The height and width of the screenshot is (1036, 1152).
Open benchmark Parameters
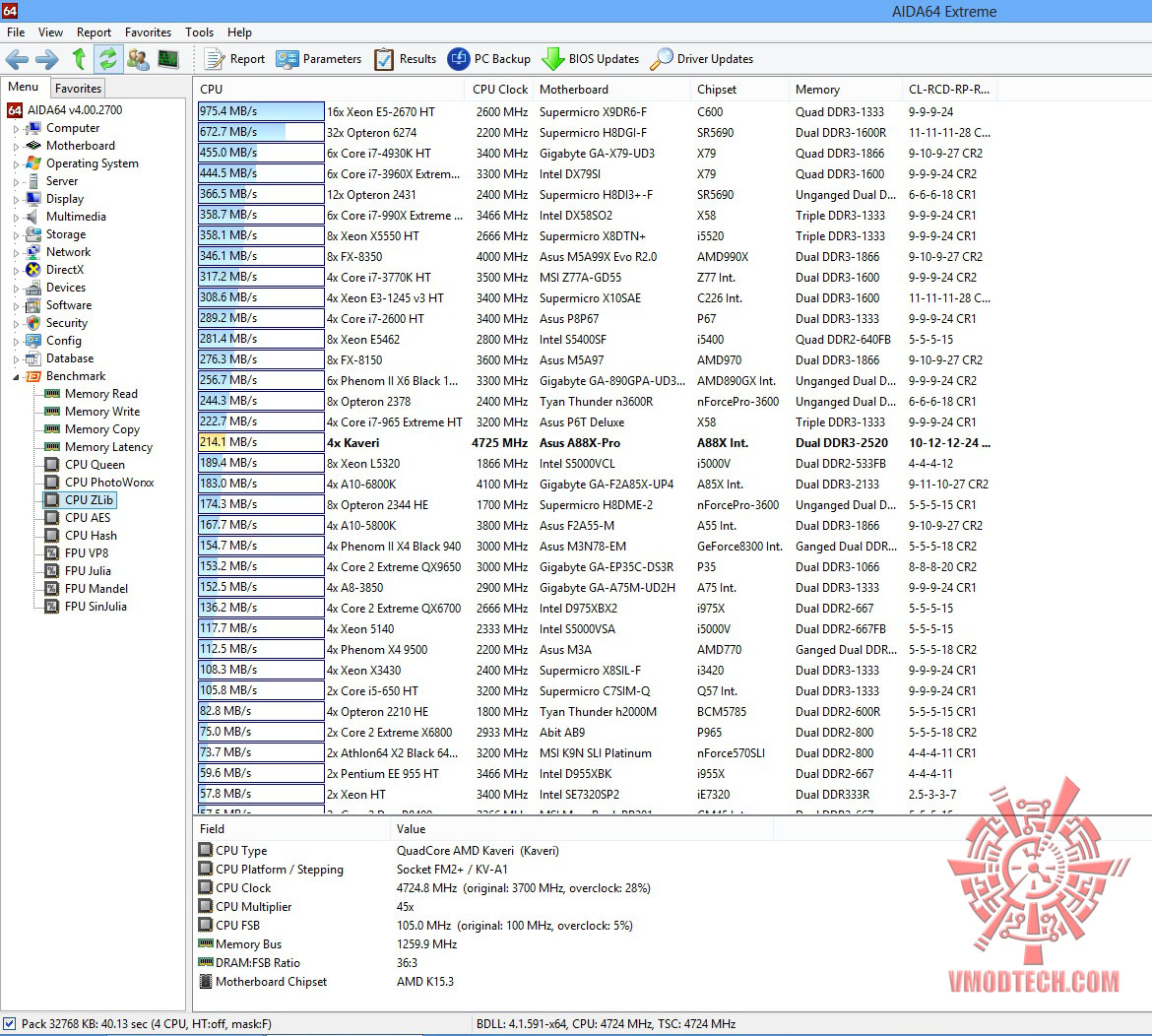pos(319,59)
